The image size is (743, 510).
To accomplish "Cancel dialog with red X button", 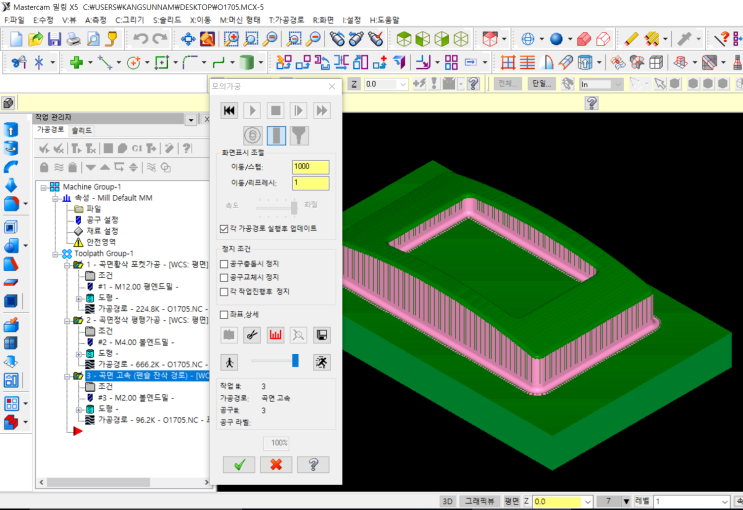I will tap(275, 464).
